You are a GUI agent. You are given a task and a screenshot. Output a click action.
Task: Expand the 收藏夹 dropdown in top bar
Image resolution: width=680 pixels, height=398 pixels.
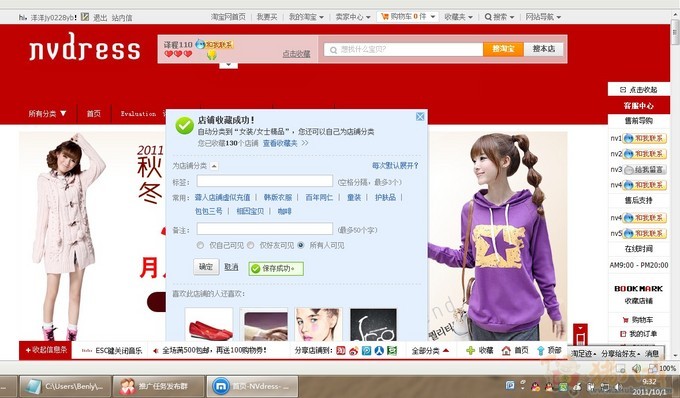458,17
